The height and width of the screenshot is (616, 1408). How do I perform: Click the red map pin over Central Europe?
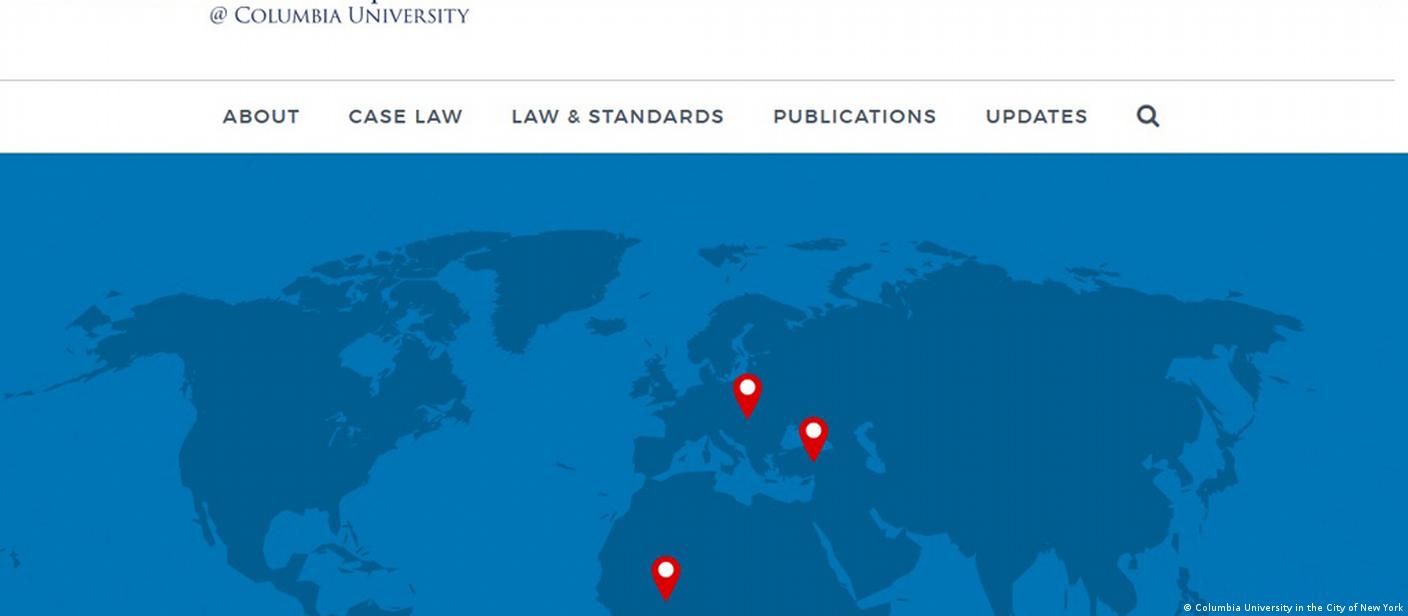pyautogui.click(x=747, y=393)
